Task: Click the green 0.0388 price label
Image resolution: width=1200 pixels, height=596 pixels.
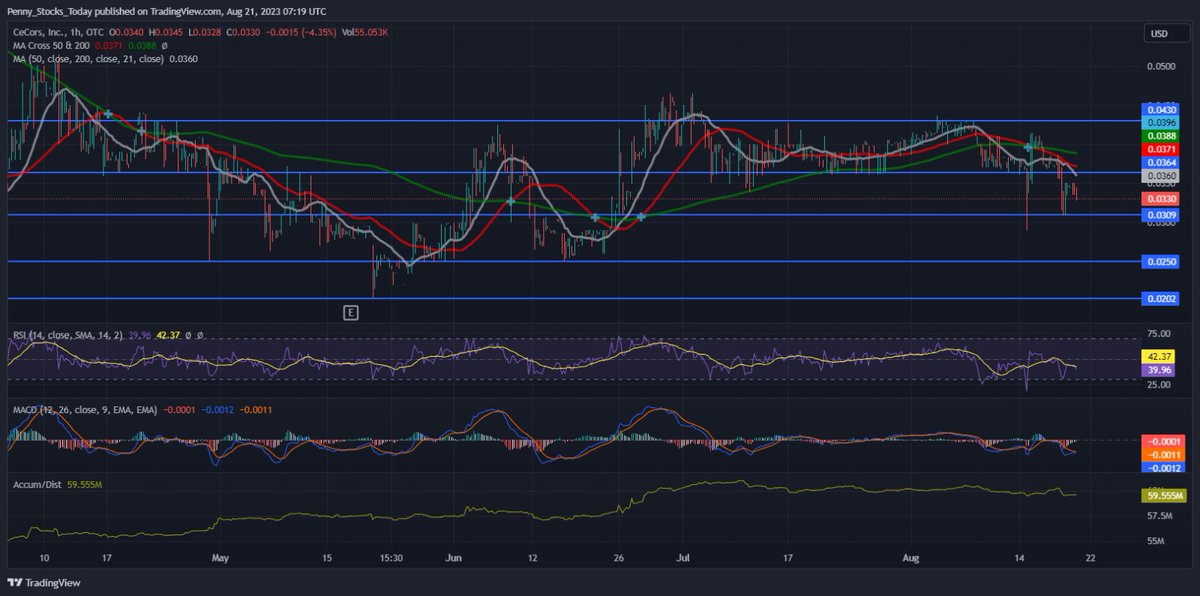Action: click(1161, 135)
